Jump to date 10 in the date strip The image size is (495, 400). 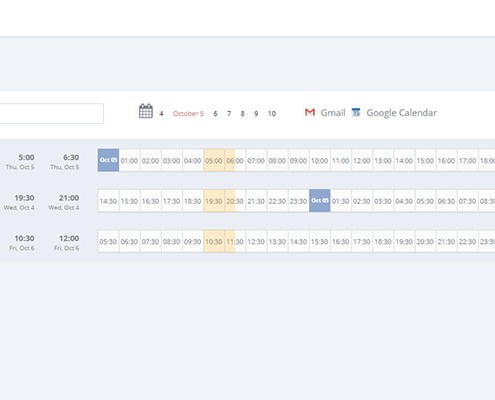pos(272,114)
